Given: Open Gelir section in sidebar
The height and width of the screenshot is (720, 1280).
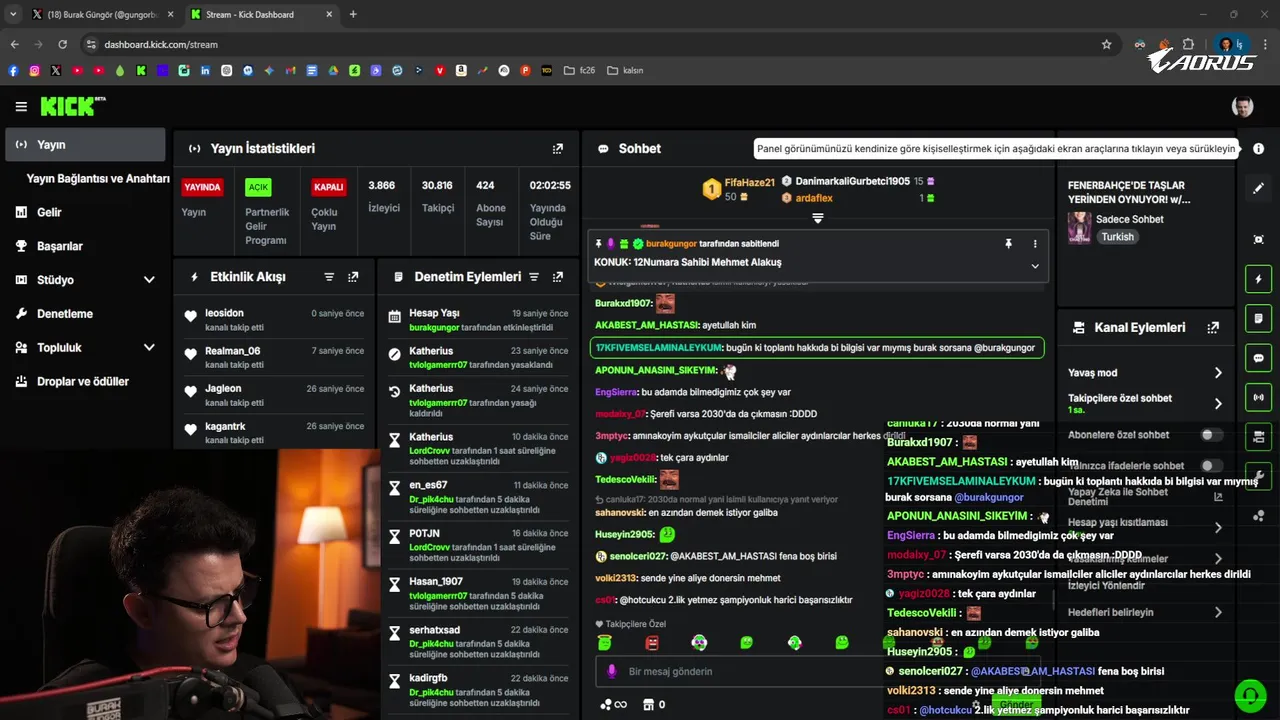Looking at the screenshot, I should (x=49, y=212).
